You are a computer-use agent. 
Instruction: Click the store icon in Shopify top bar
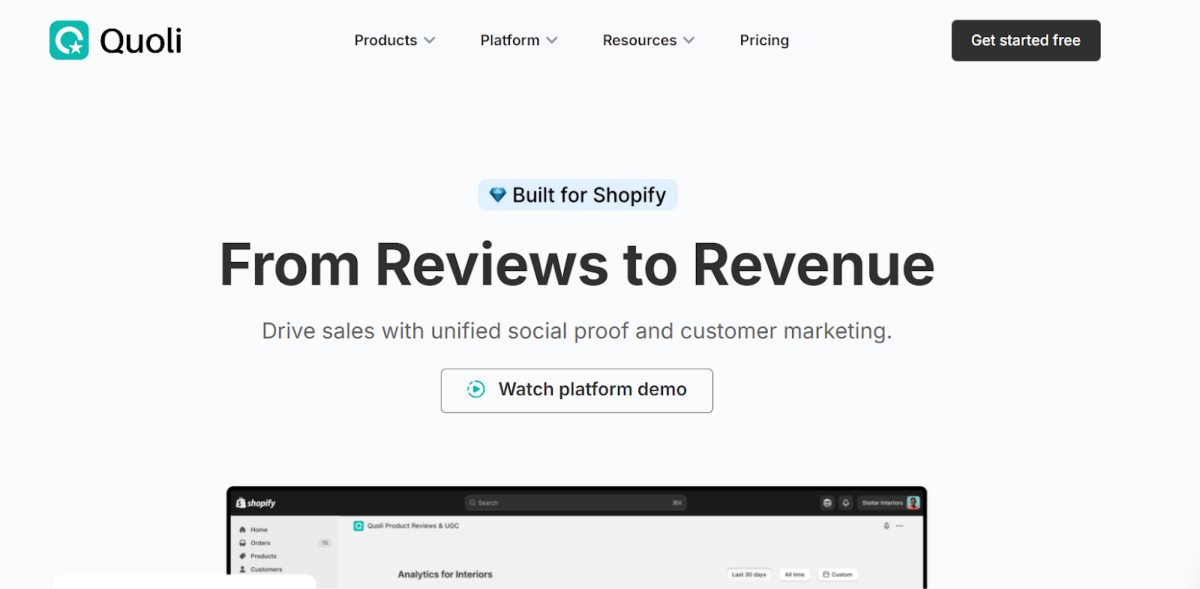[x=827, y=503]
